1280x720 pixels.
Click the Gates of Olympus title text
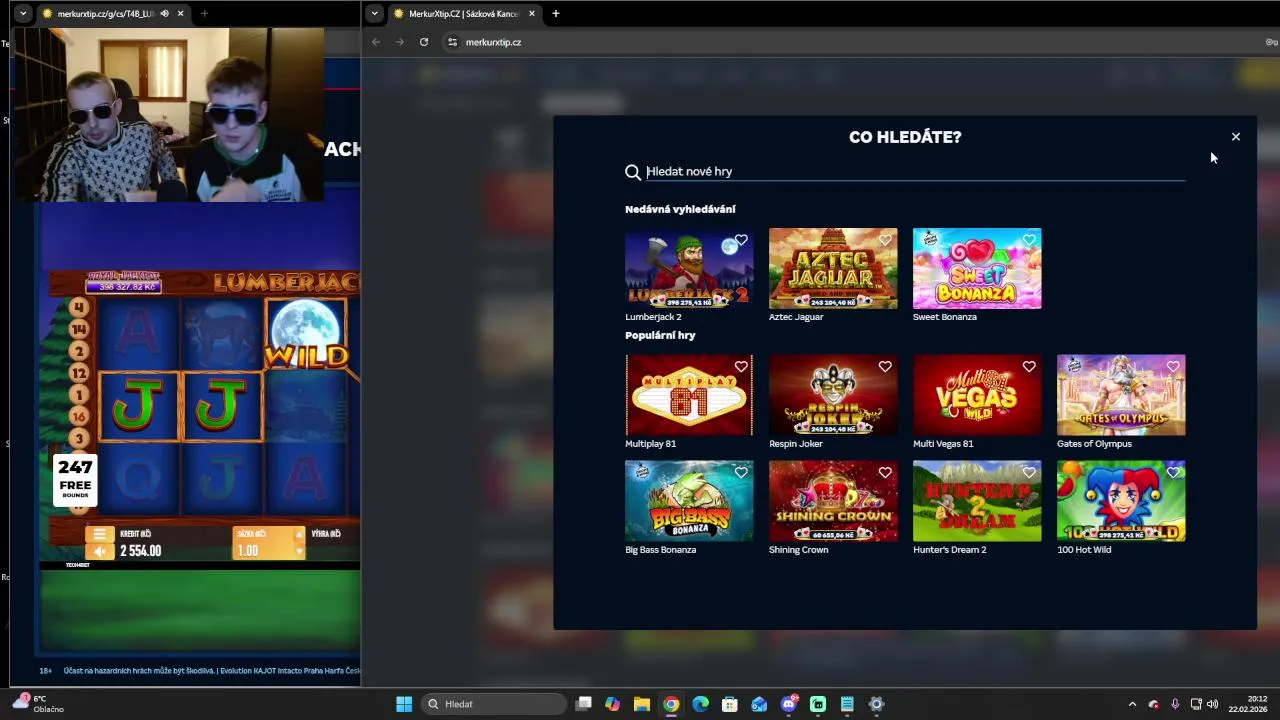(x=1094, y=444)
